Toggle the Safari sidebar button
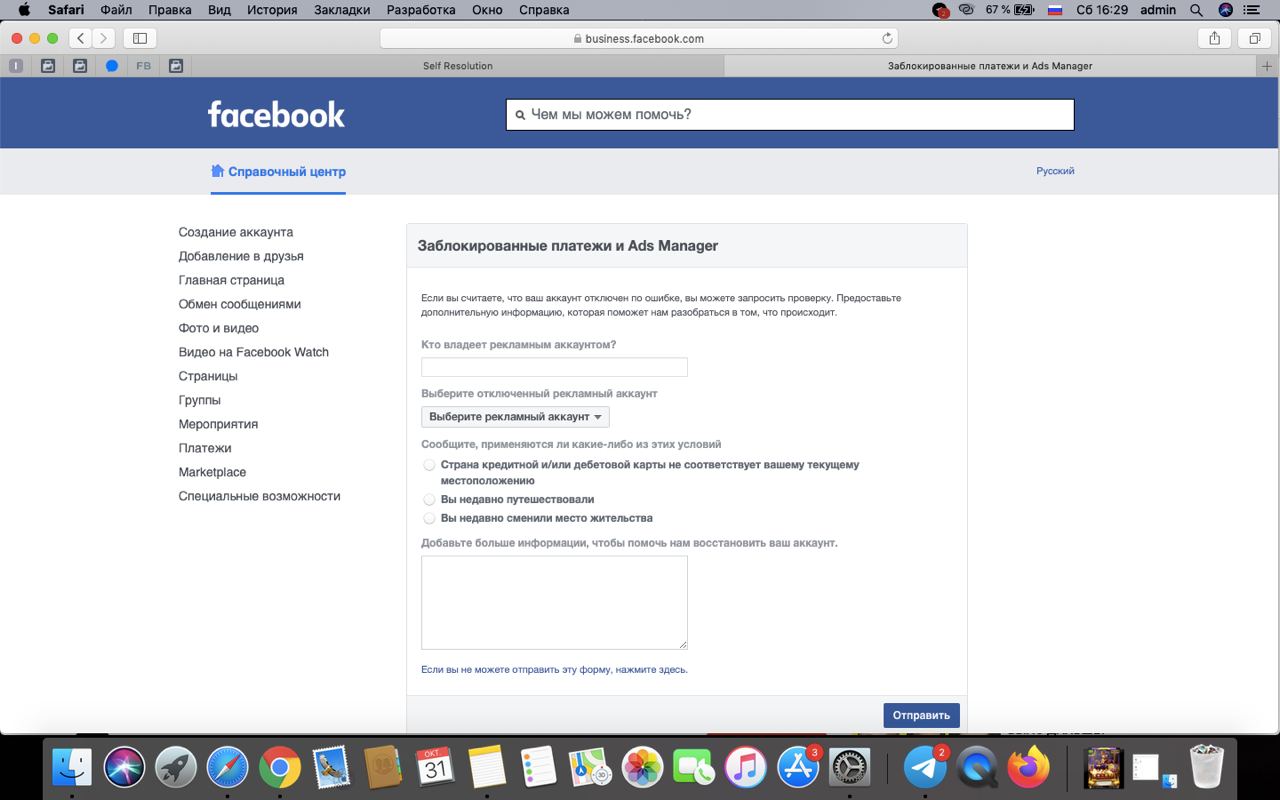Image resolution: width=1280 pixels, height=800 pixels. 140,38
